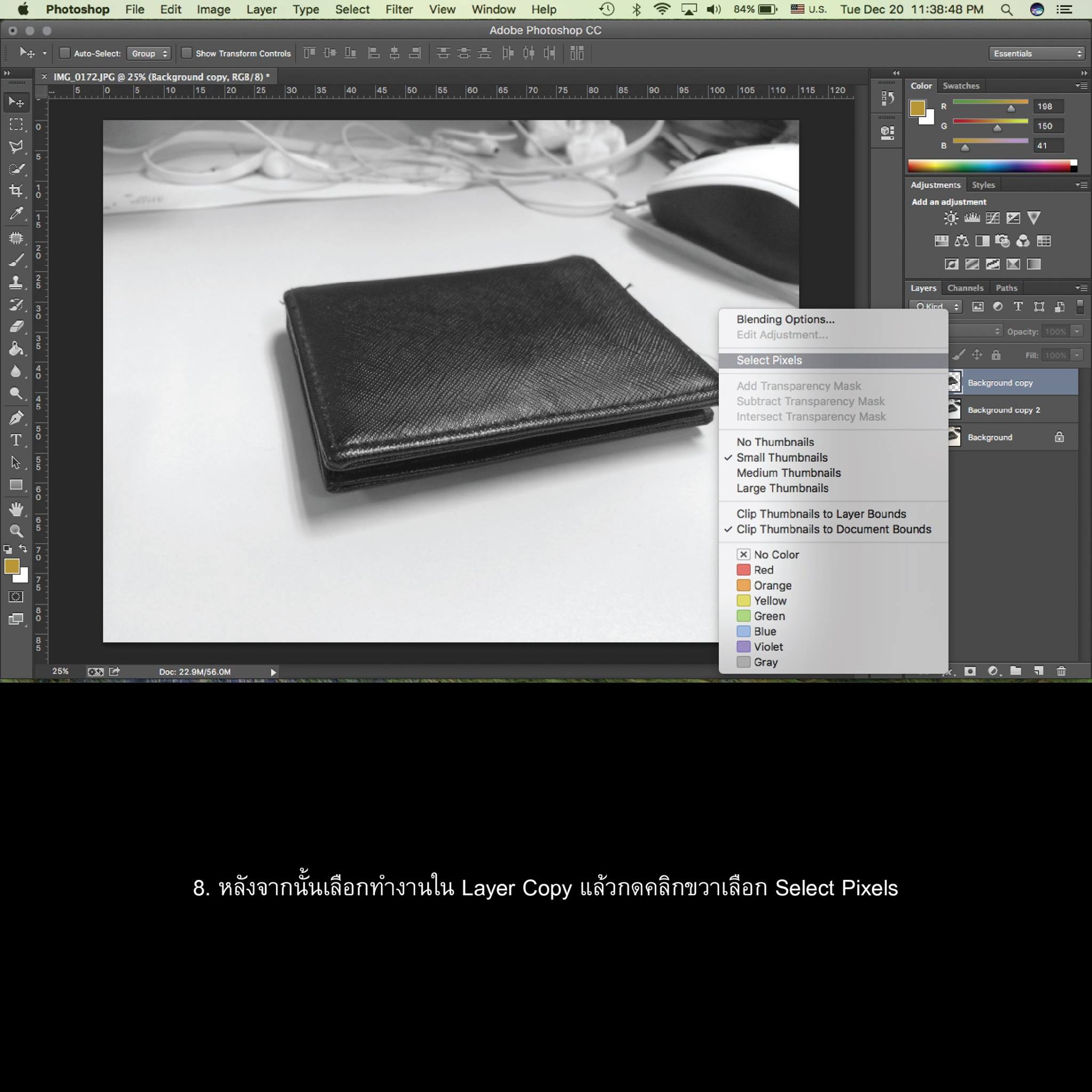Add a Levels adjustment

tap(972, 218)
